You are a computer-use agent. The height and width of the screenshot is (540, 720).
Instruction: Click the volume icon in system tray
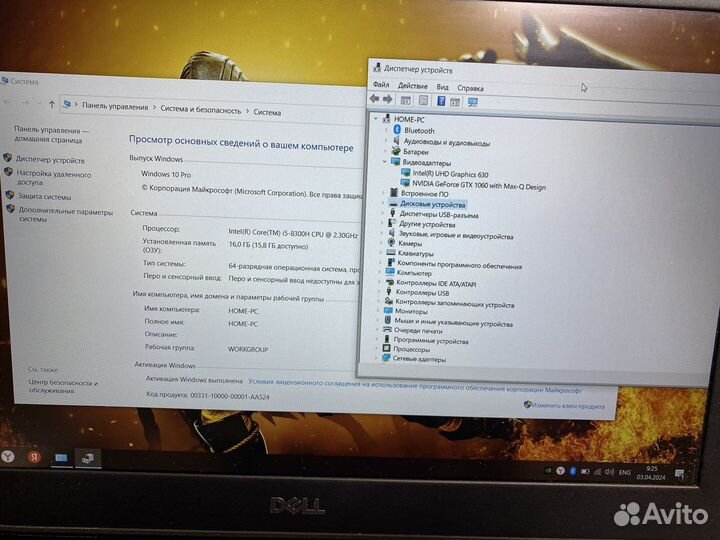coord(609,472)
